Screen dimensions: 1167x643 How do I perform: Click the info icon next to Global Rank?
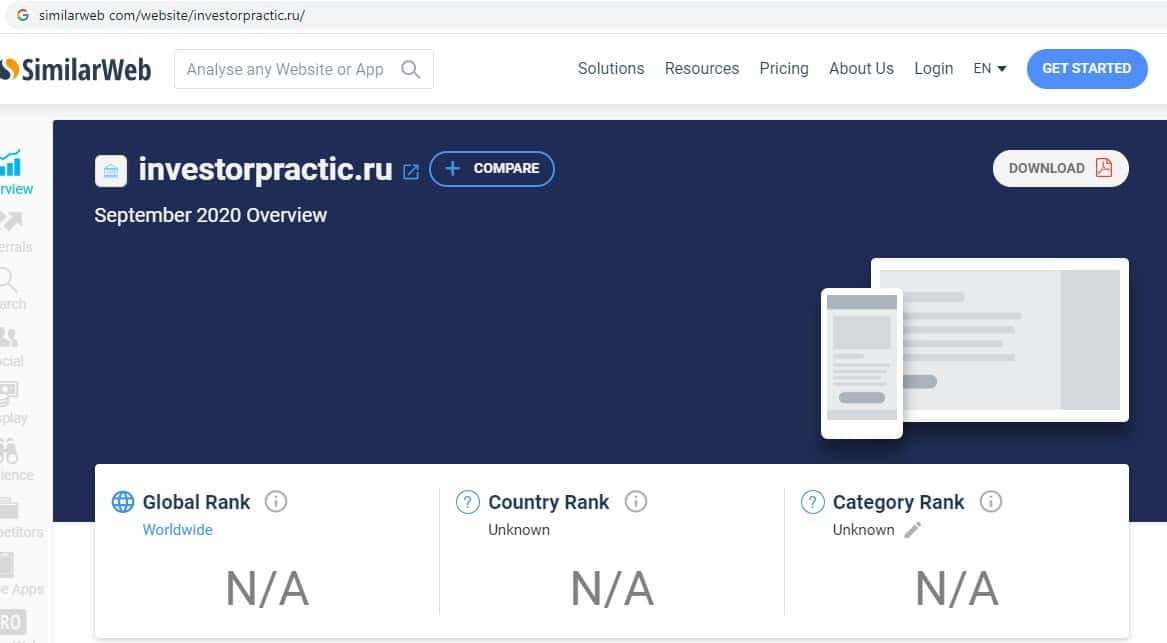(276, 502)
